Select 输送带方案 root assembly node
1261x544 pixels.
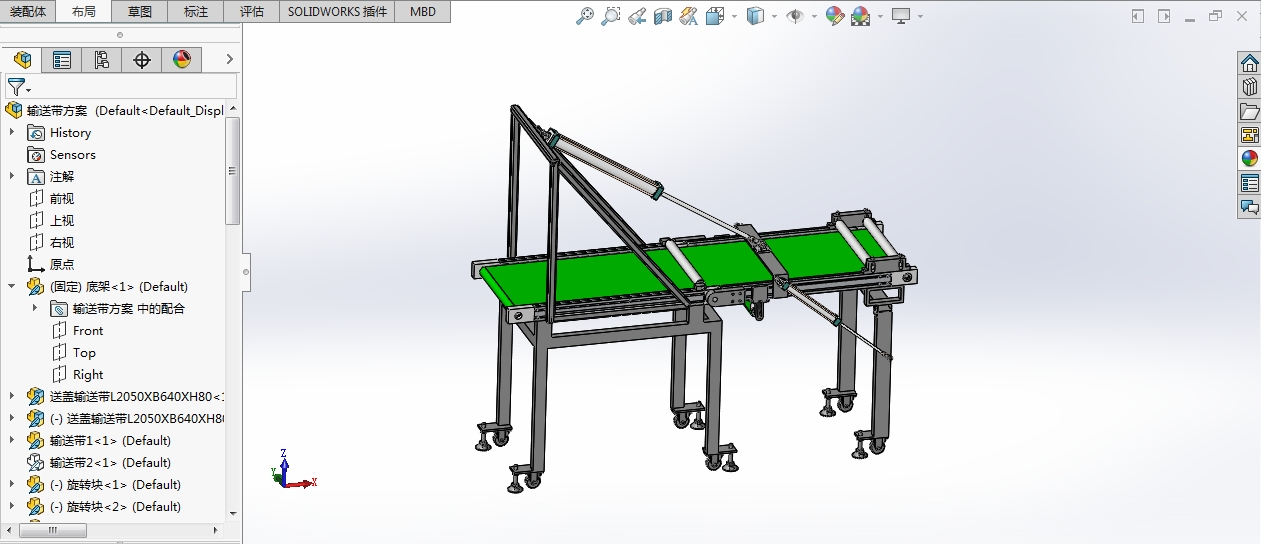click(114, 110)
